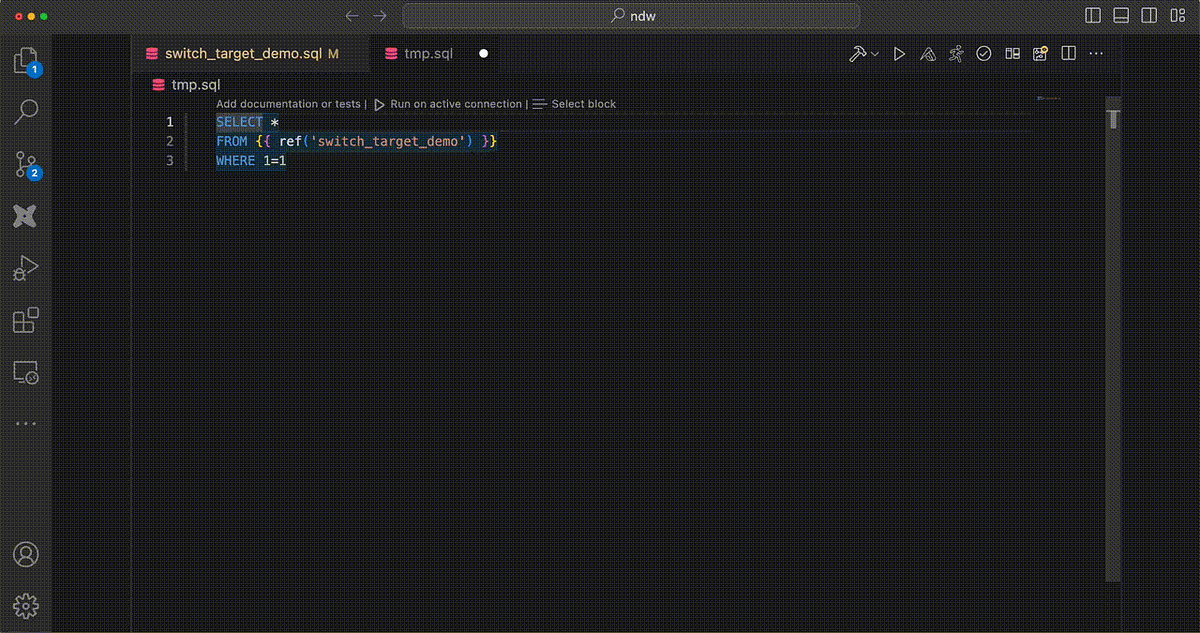Viewport: 1200px width, 633px height.
Task: Open Manage via the settings gear icon
Action: point(27,606)
